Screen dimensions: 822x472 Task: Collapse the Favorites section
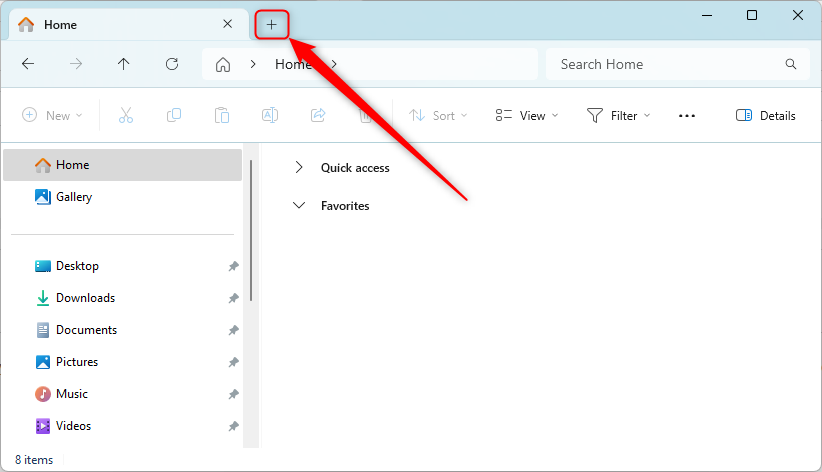299,205
